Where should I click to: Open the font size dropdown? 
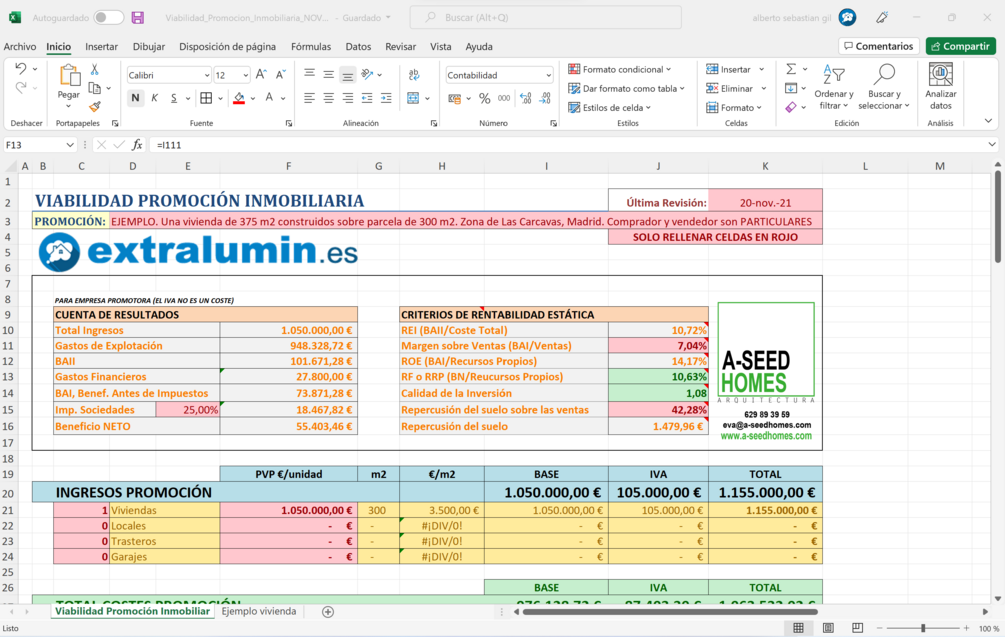tap(245, 76)
